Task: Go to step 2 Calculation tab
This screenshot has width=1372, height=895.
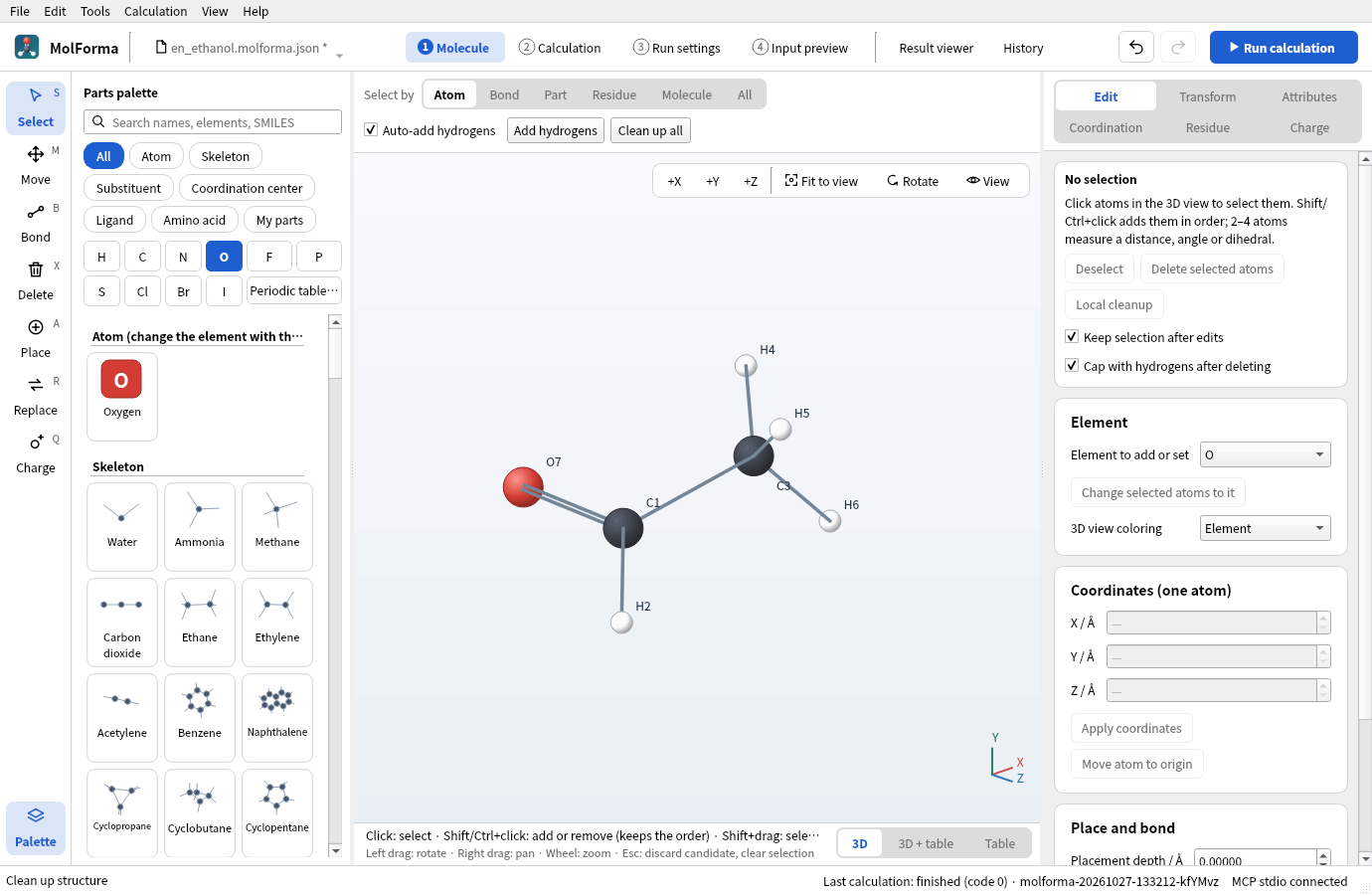Action: tap(560, 47)
